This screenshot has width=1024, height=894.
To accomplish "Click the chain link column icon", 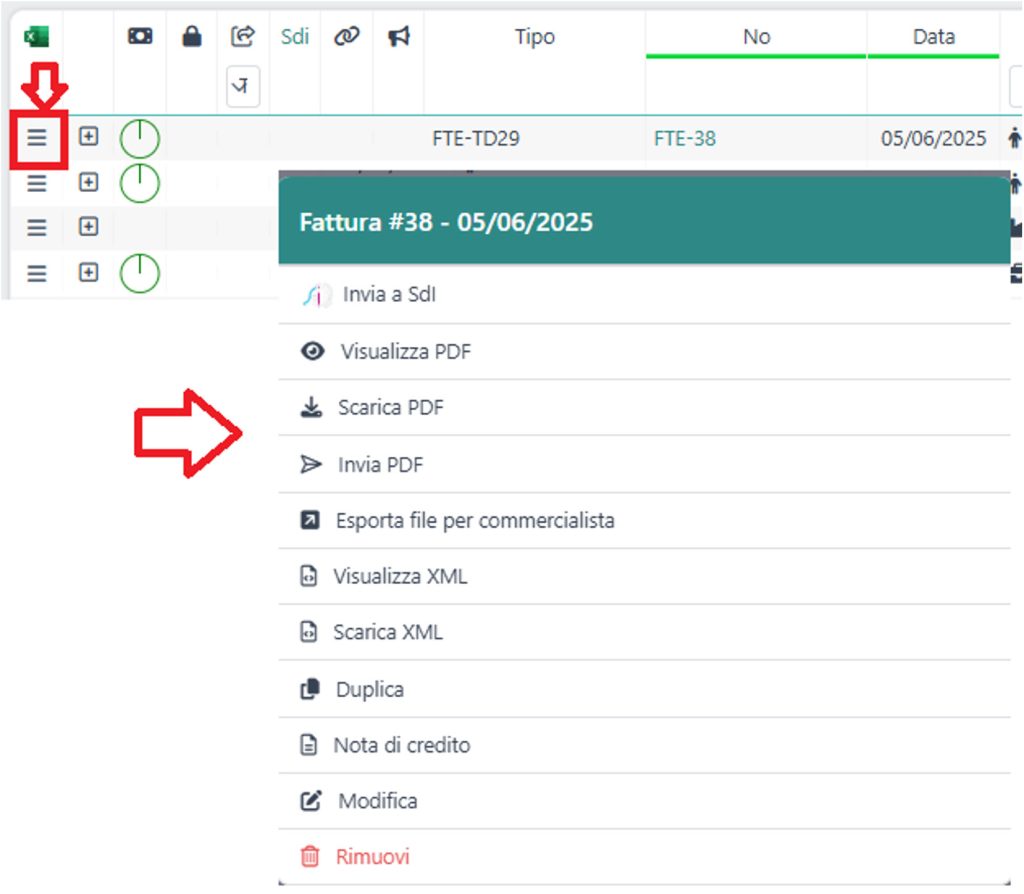I will point(346,37).
